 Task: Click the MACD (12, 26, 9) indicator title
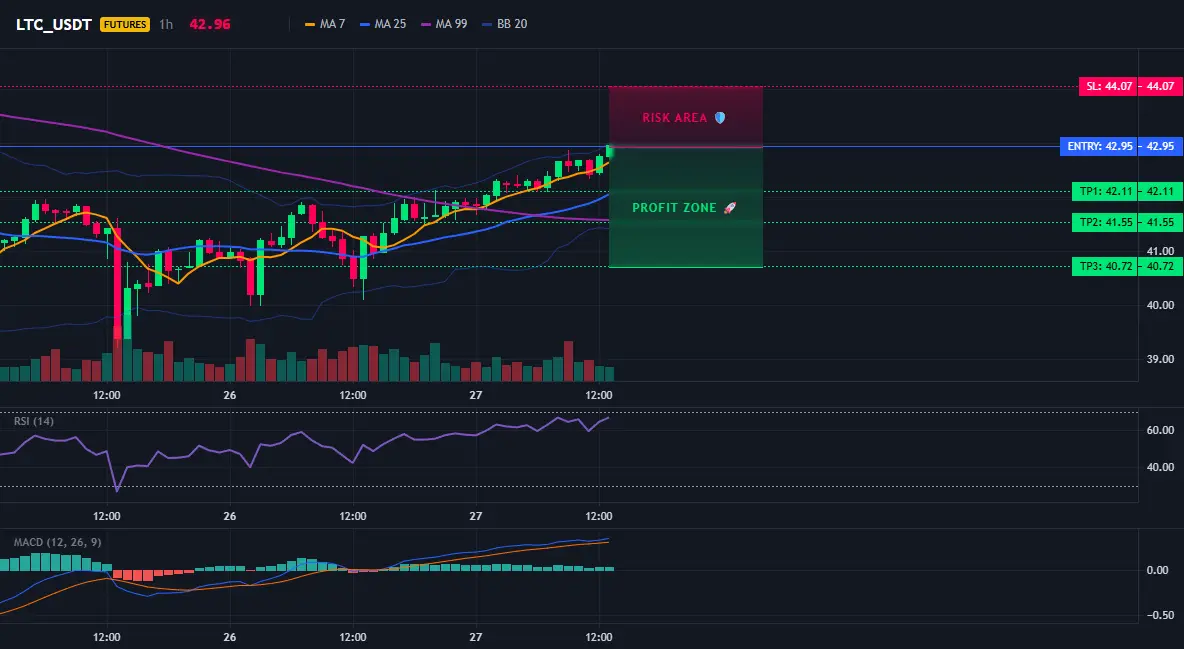coord(57,542)
